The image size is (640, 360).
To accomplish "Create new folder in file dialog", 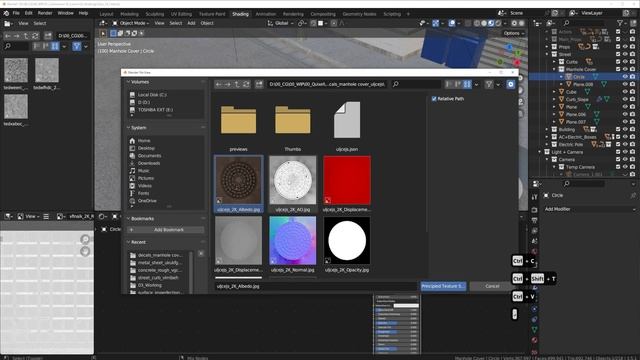I will pos(259,84).
